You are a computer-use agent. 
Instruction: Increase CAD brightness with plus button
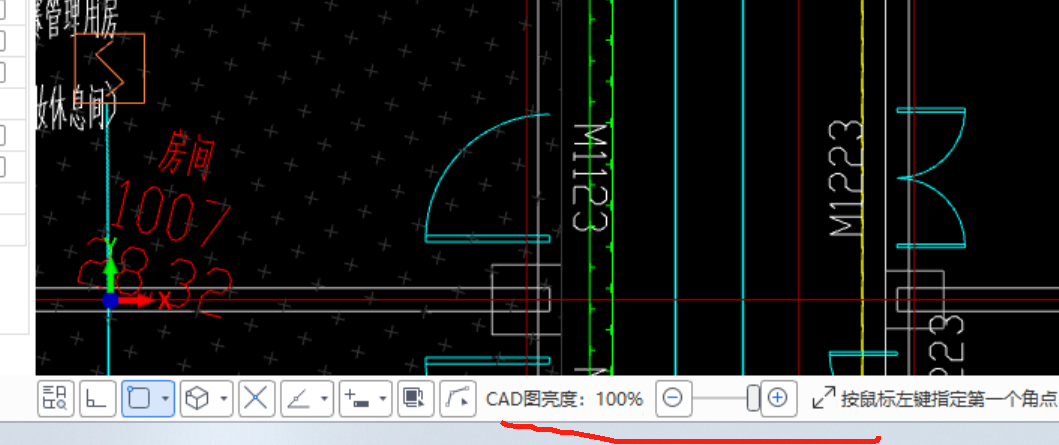[x=778, y=398]
